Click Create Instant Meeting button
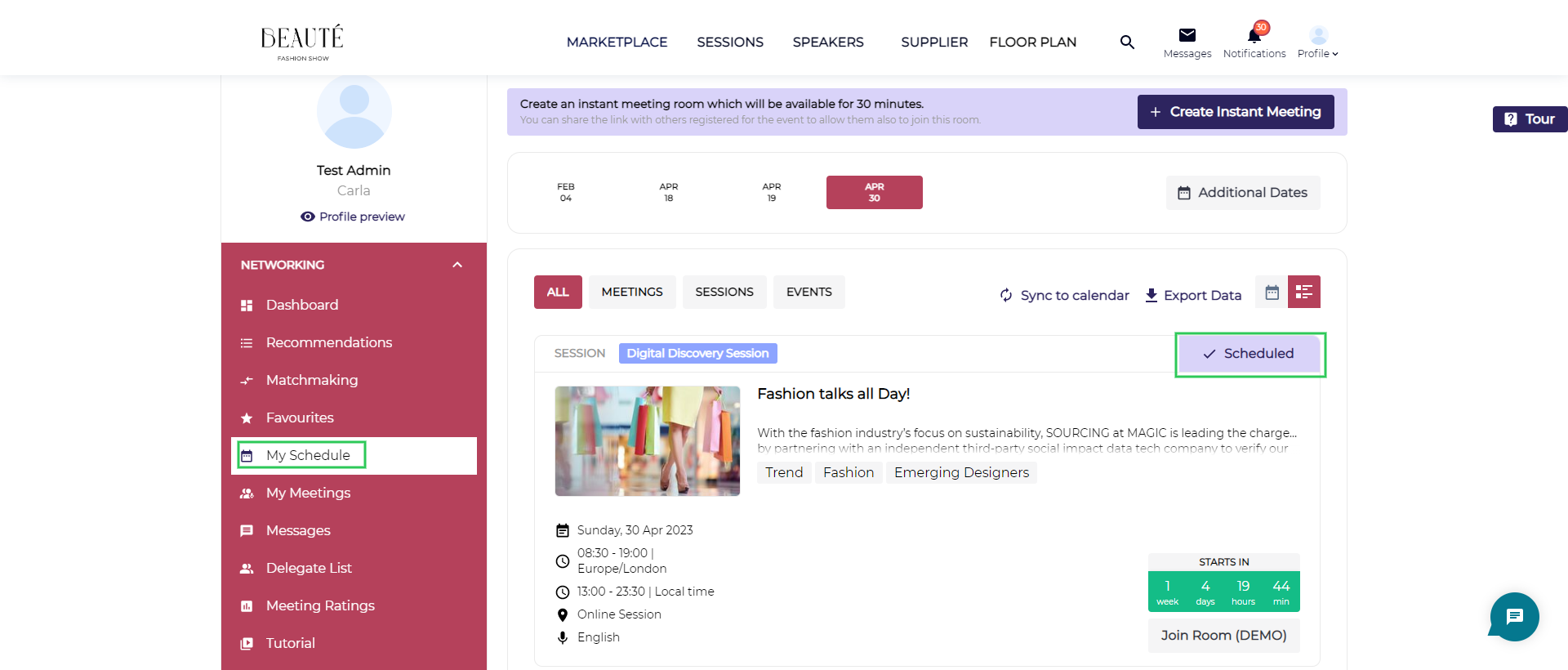Image resolution: width=1568 pixels, height=670 pixels. (x=1235, y=112)
